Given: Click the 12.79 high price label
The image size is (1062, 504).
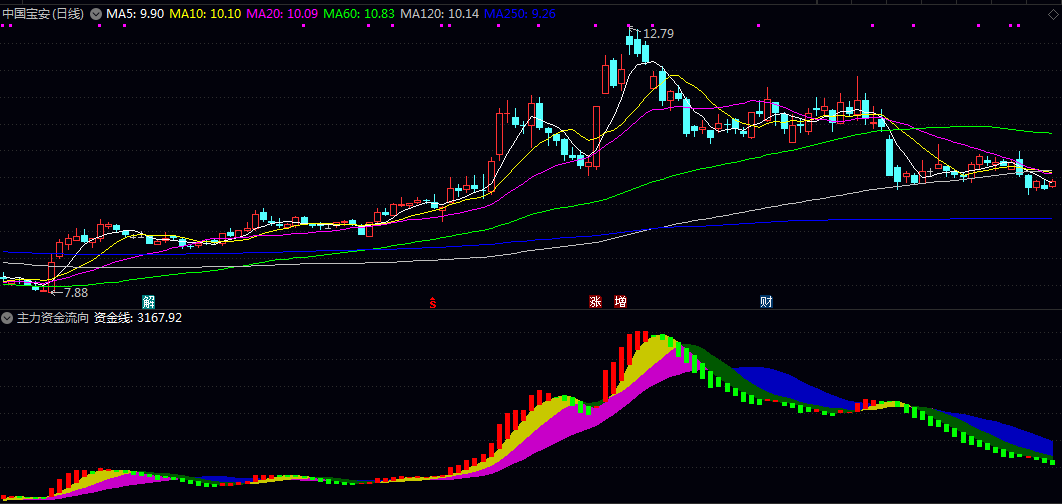Looking at the screenshot, I should [658, 34].
